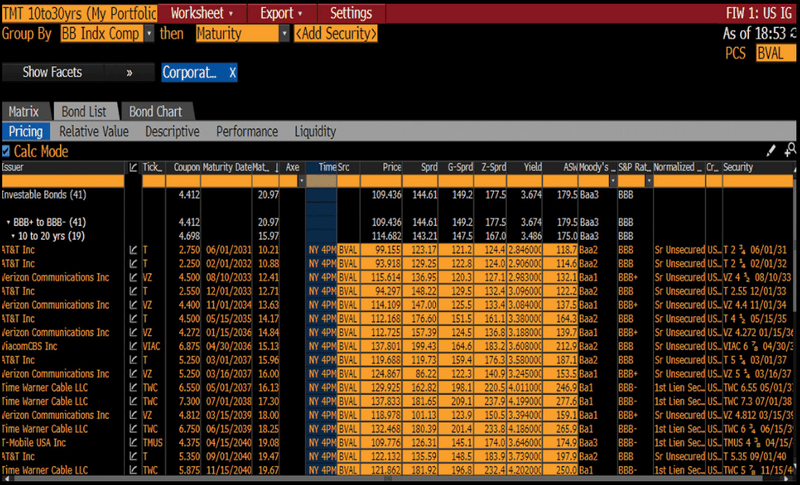Open the Worksheet dropdown menu
Image resolution: width=800 pixels, height=485 pixels.
(x=202, y=13)
